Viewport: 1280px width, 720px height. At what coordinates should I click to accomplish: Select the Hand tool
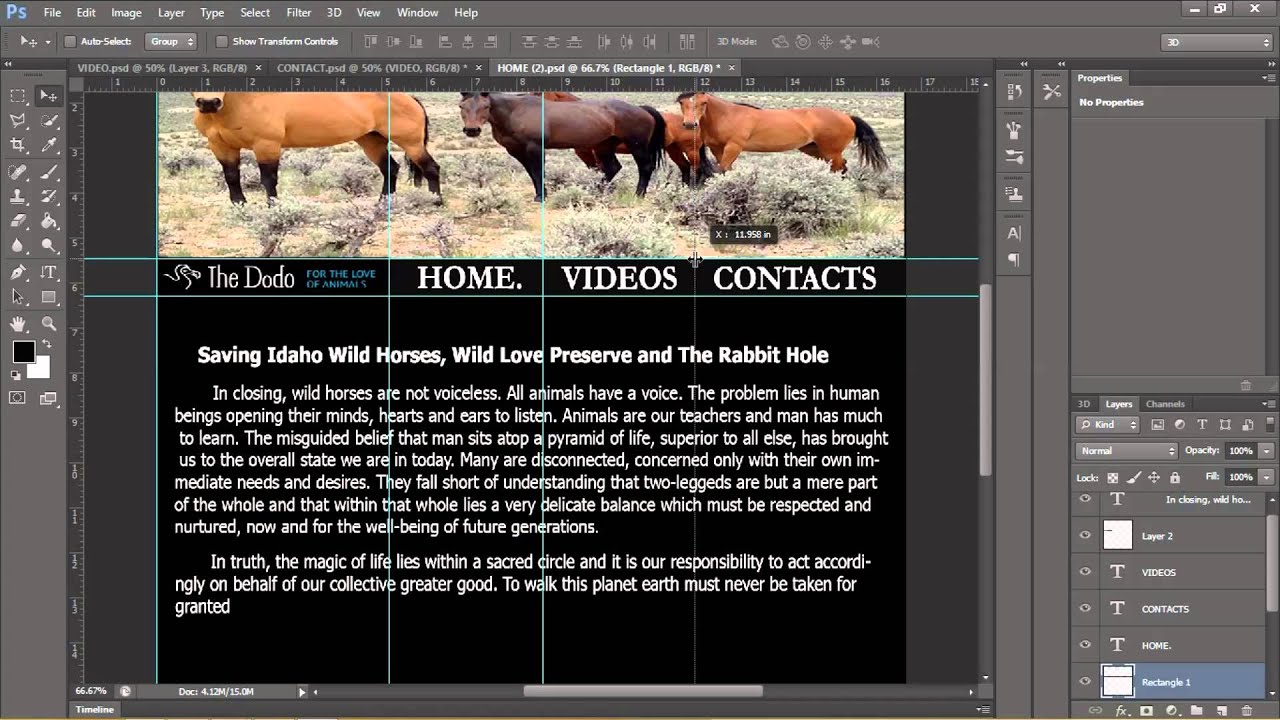tap(18, 324)
